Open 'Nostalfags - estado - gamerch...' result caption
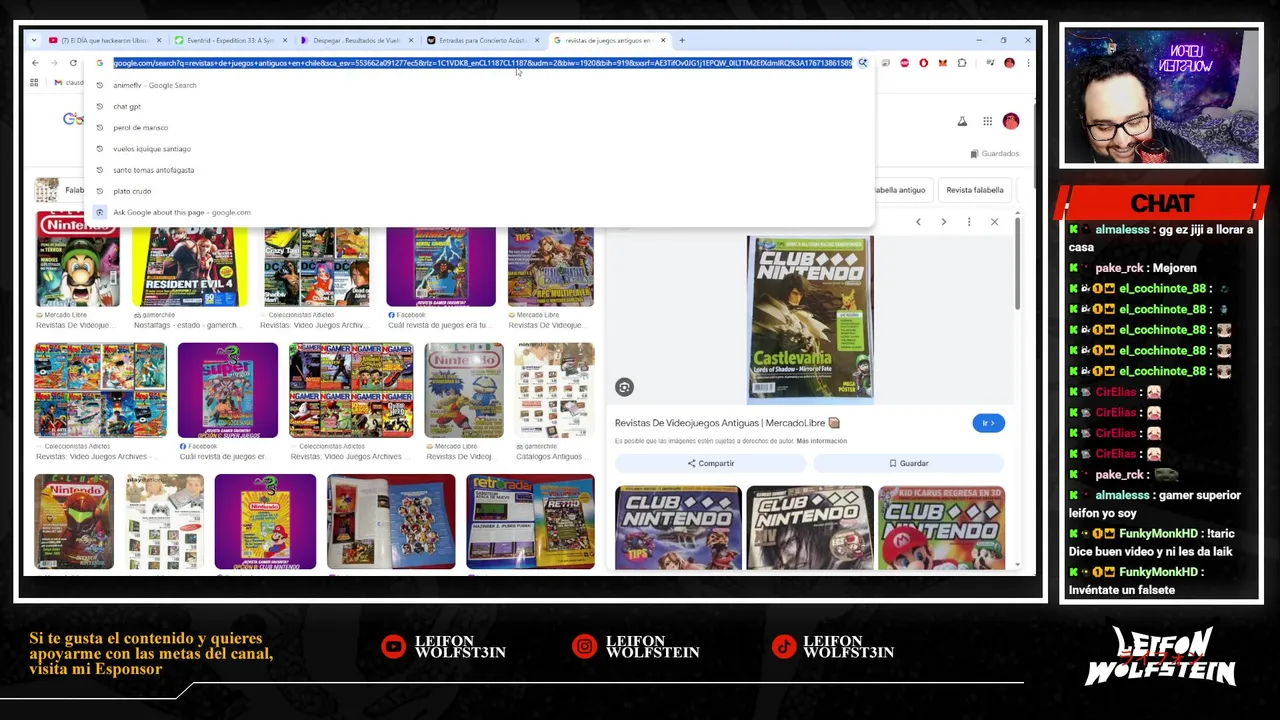 [x=186, y=325]
